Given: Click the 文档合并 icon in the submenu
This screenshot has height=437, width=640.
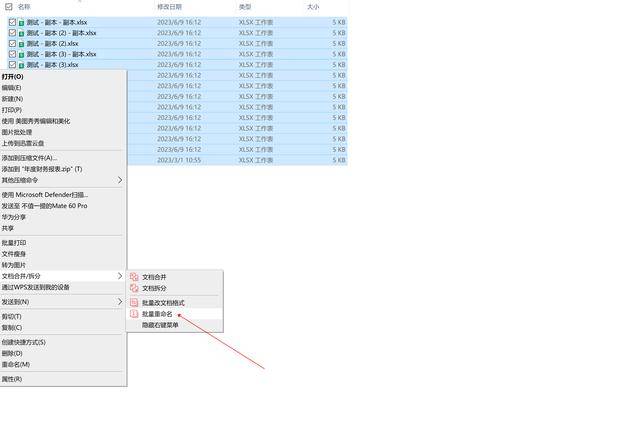Looking at the screenshot, I should coord(134,277).
